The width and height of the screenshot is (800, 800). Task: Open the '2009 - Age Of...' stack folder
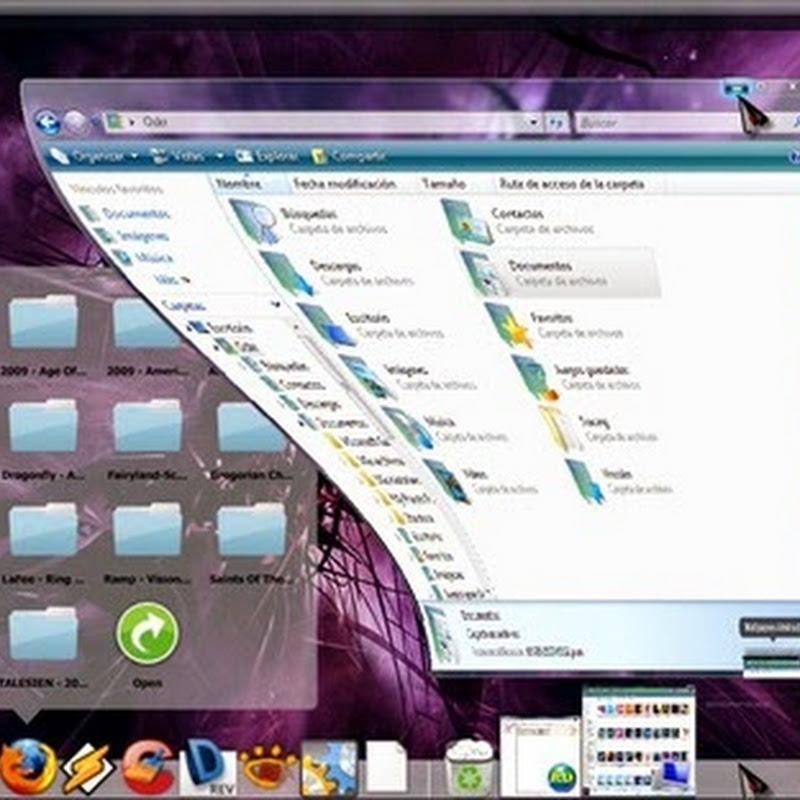pos(43,321)
